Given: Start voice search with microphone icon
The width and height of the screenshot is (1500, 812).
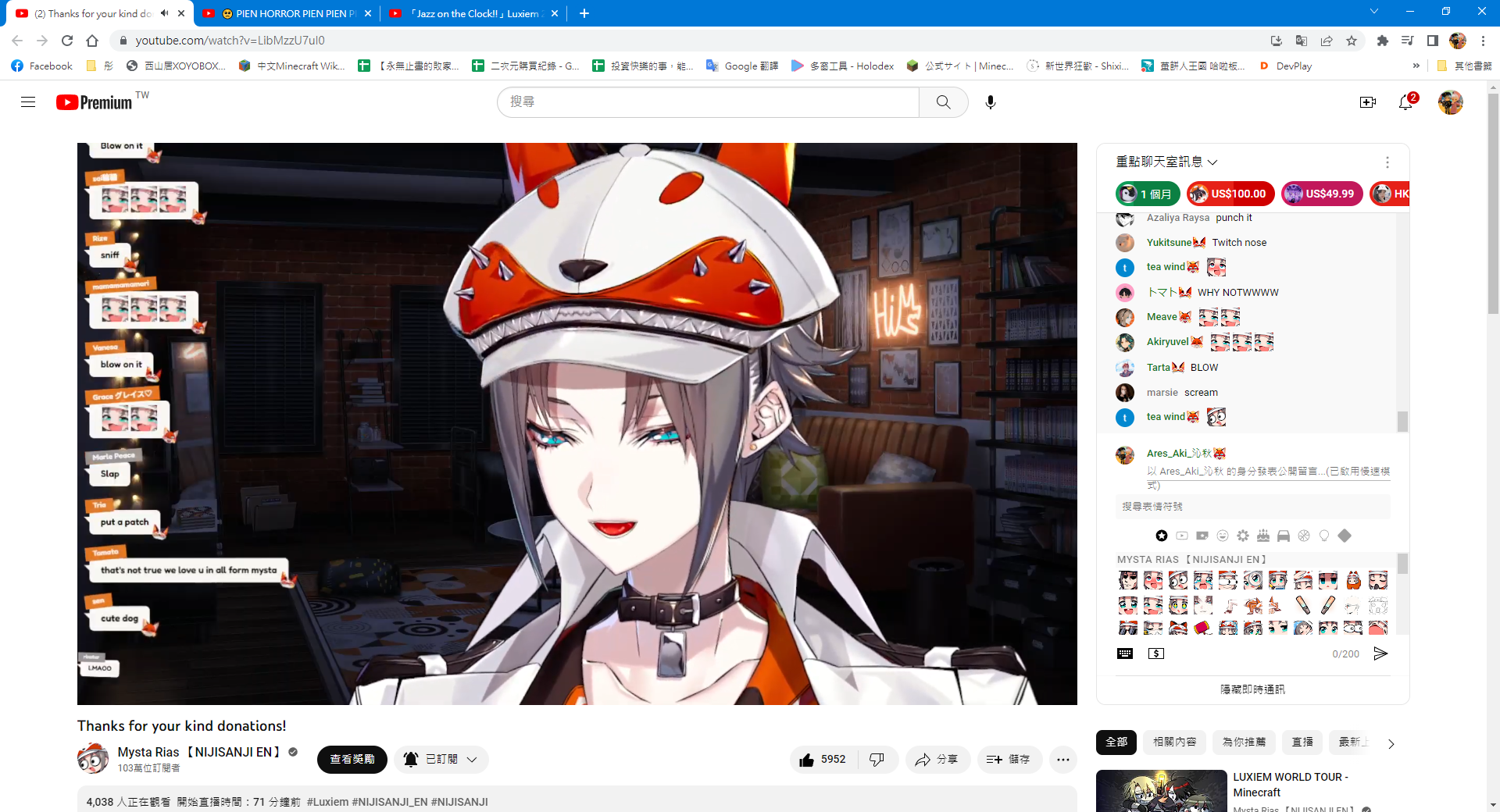Looking at the screenshot, I should [x=990, y=102].
